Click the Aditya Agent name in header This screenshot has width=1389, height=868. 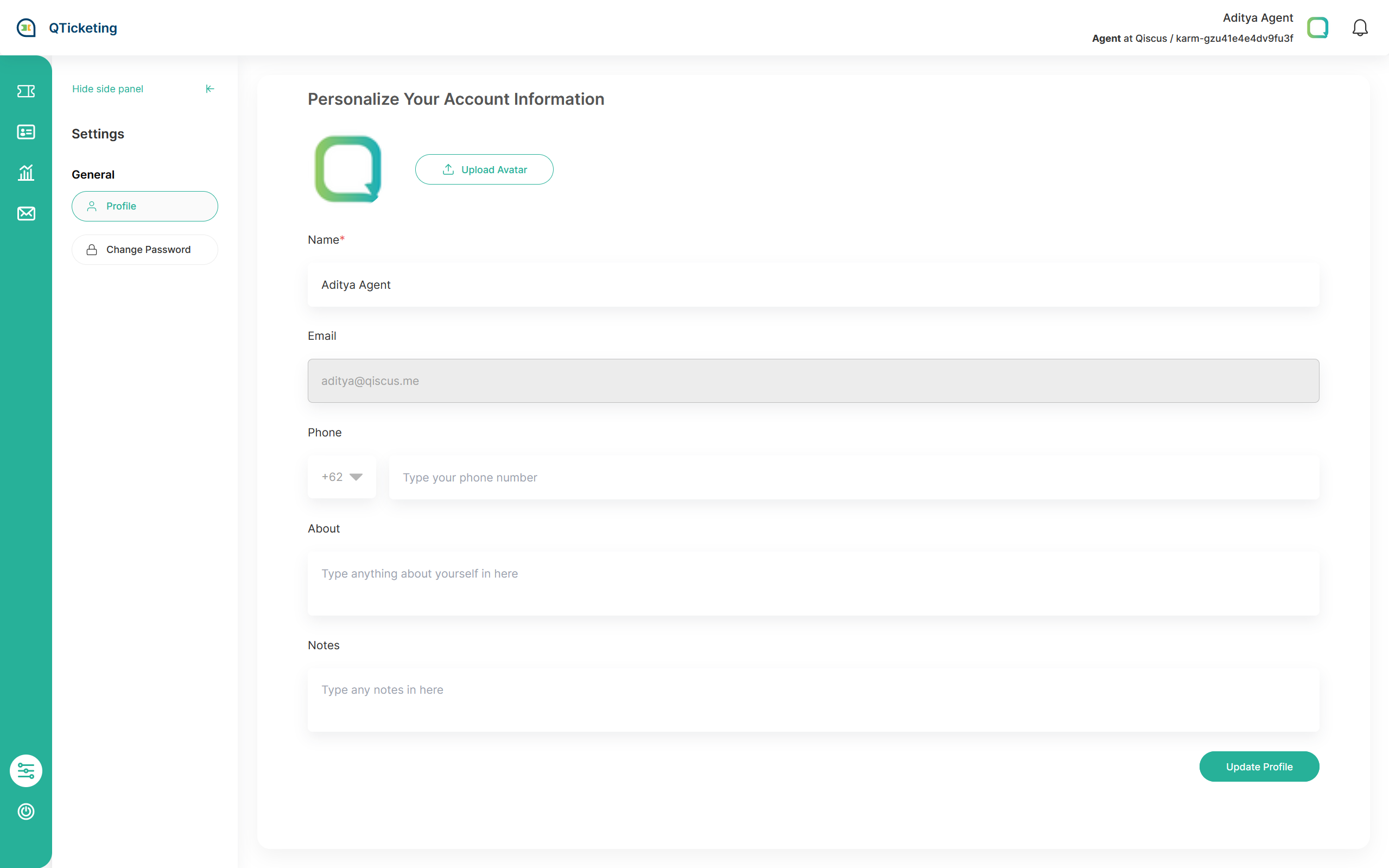pos(1258,18)
